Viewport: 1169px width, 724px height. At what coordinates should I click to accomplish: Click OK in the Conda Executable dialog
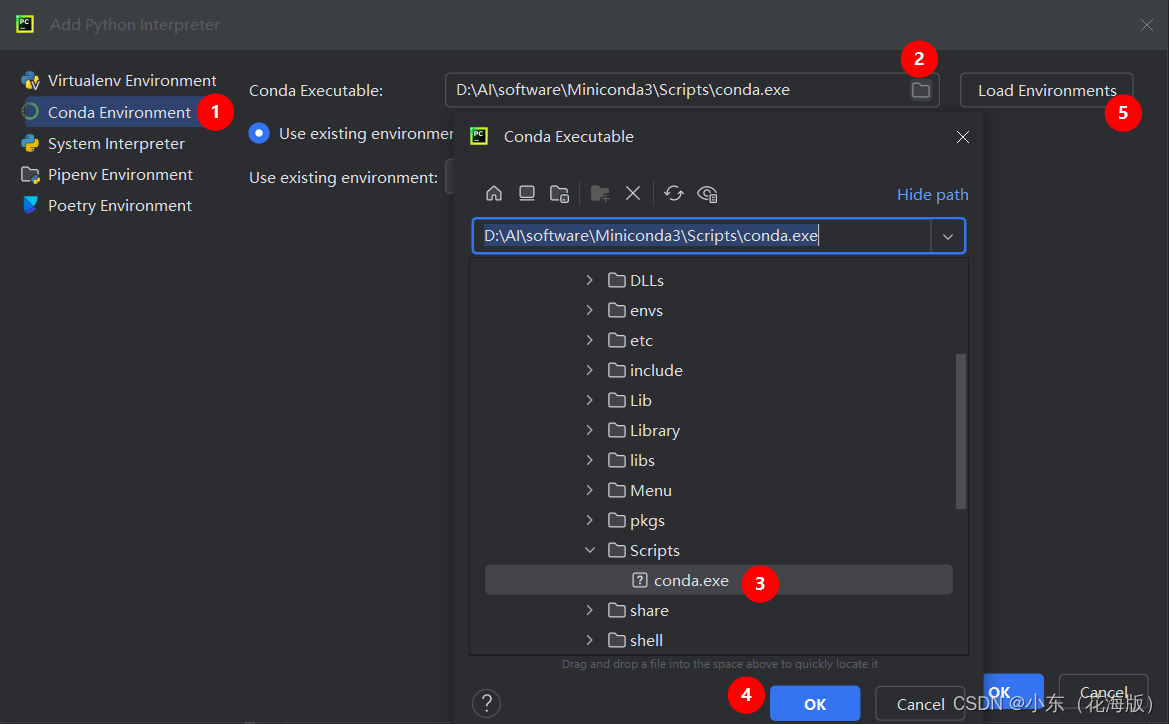[x=815, y=704]
